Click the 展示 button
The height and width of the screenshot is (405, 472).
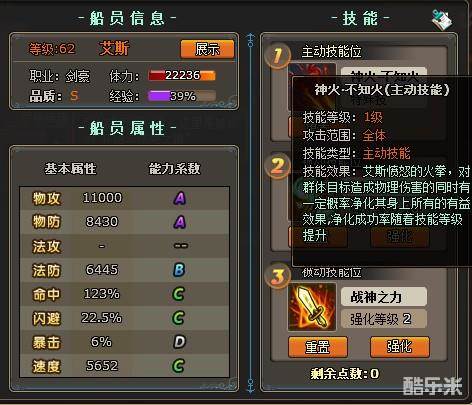click(x=207, y=49)
